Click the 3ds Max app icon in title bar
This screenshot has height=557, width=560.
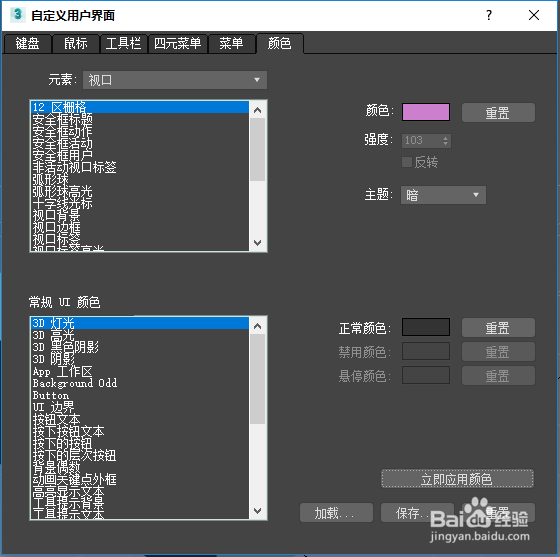pyautogui.click(x=18, y=15)
